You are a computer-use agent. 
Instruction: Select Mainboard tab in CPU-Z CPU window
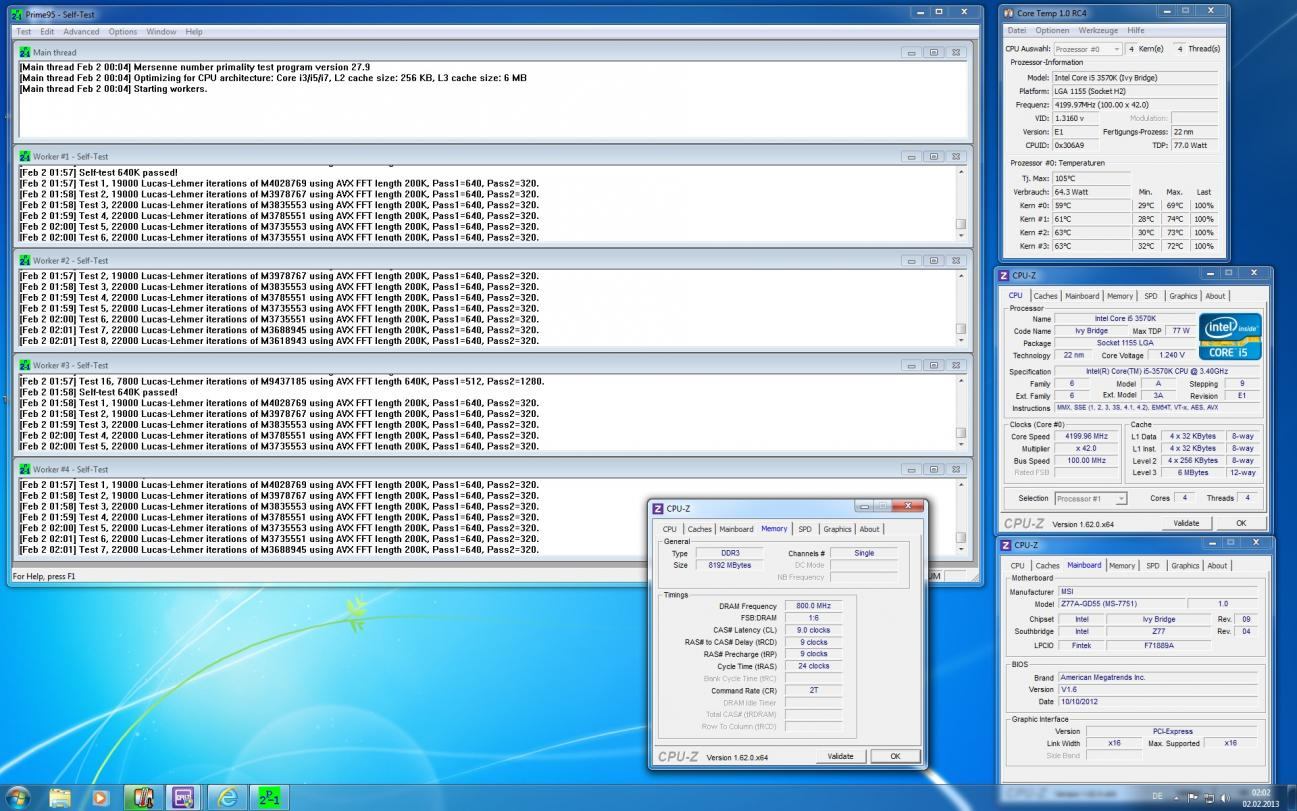coord(1082,296)
